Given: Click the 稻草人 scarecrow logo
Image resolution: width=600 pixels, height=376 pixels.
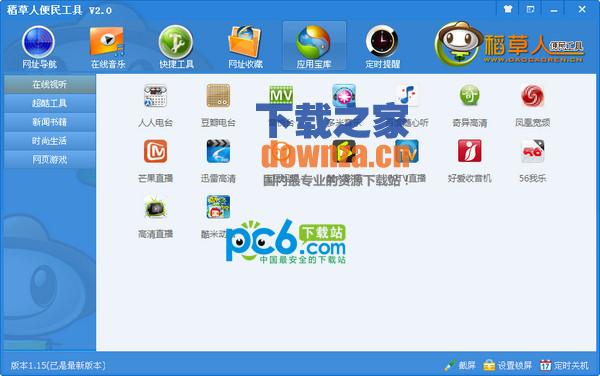Looking at the screenshot, I should pos(510,44).
